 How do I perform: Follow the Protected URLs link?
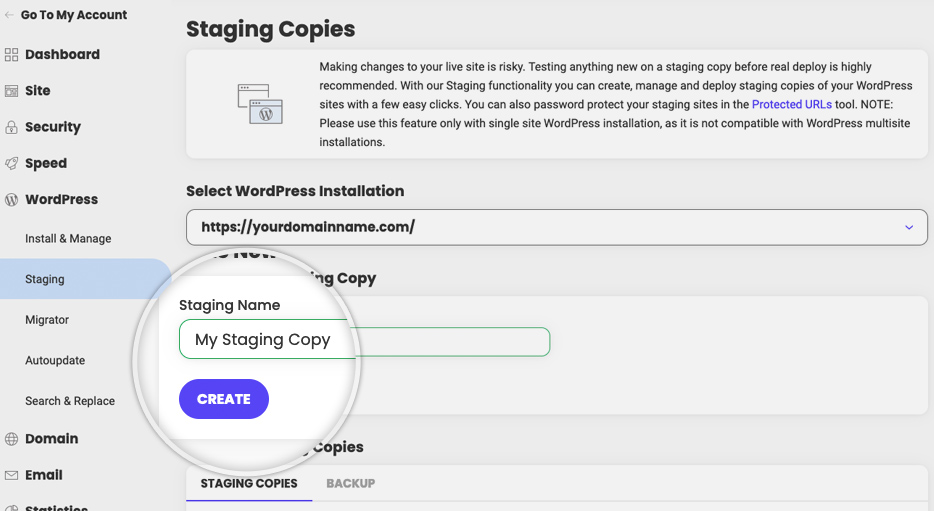tap(792, 104)
